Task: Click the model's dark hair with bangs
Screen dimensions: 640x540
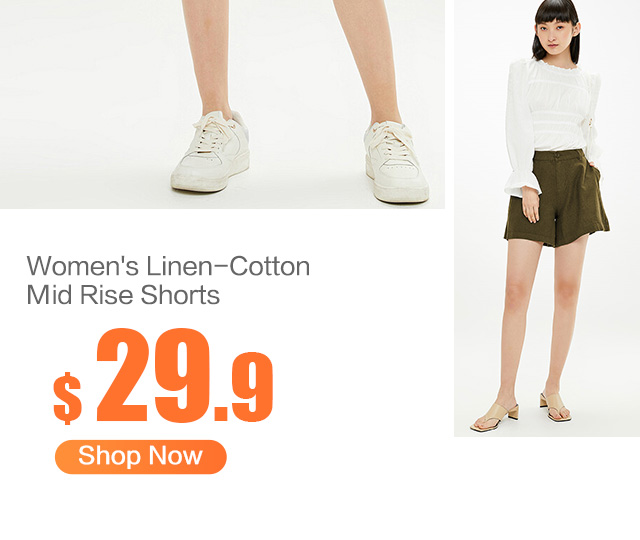Action: [555, 24]
